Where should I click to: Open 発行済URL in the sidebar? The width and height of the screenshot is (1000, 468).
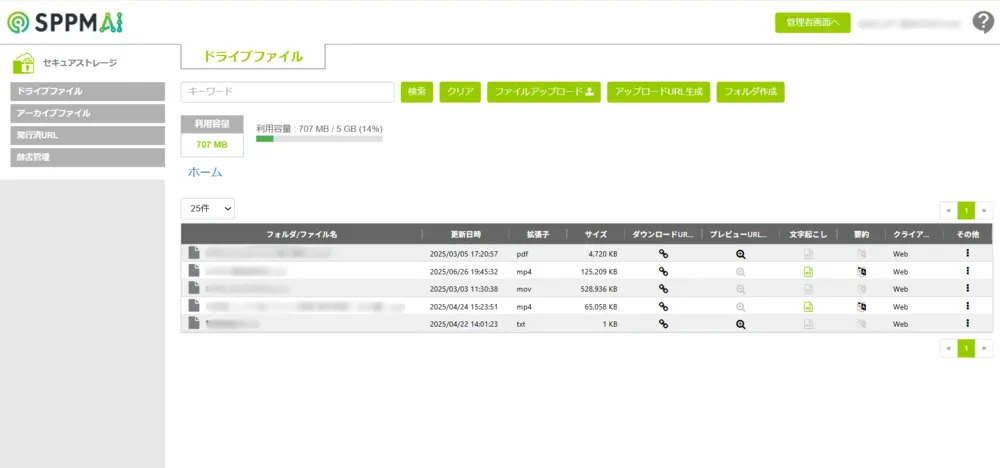[87, 135]
